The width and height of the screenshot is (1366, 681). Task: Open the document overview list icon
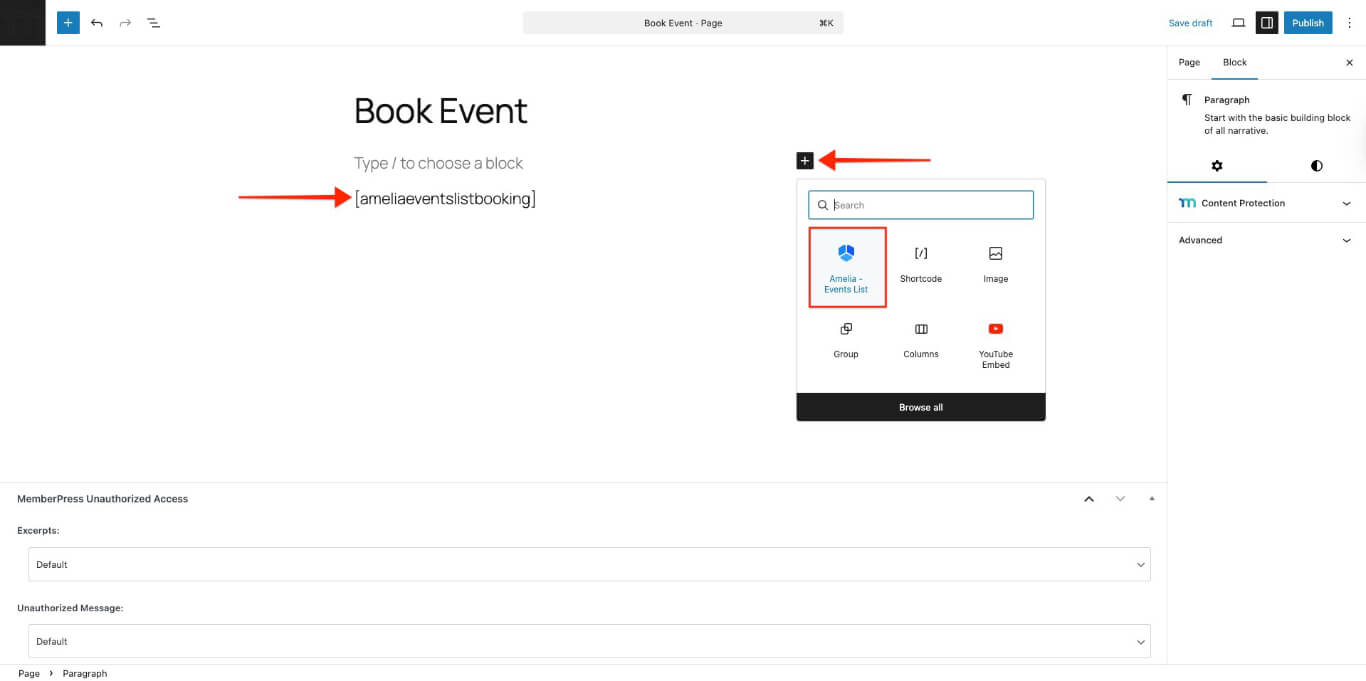tap(154, 22)
